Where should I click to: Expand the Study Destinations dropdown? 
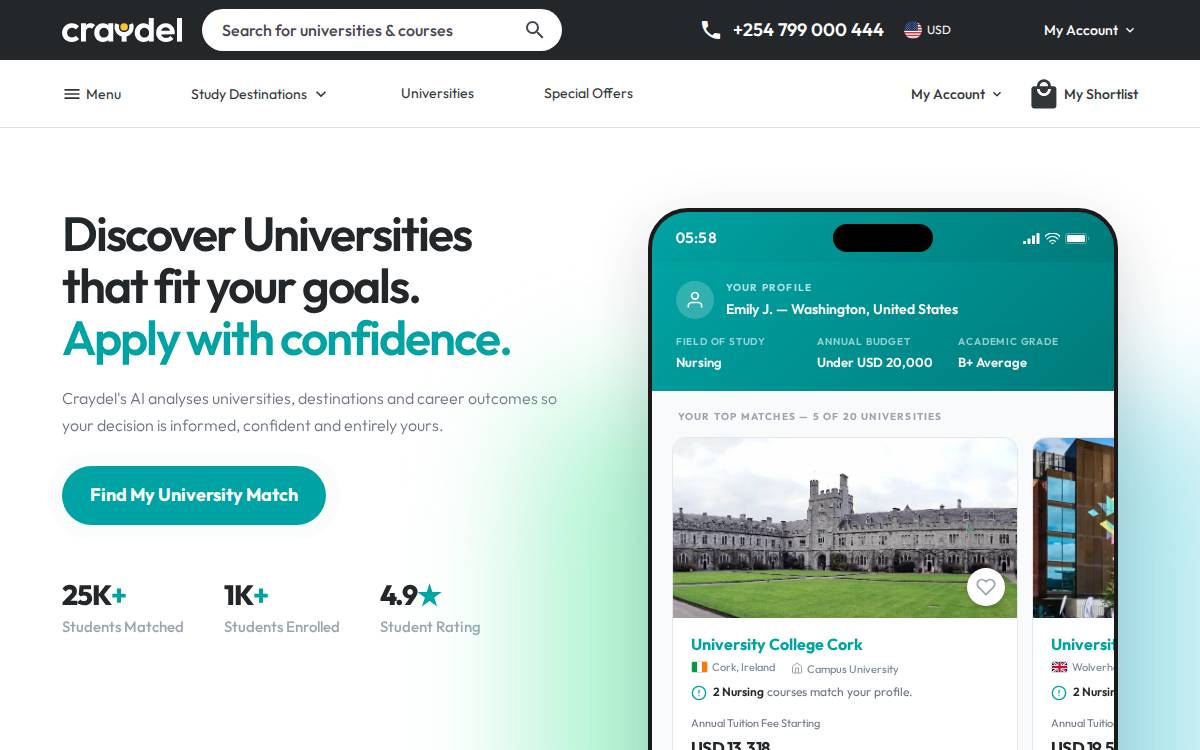[x=259, y=94]
